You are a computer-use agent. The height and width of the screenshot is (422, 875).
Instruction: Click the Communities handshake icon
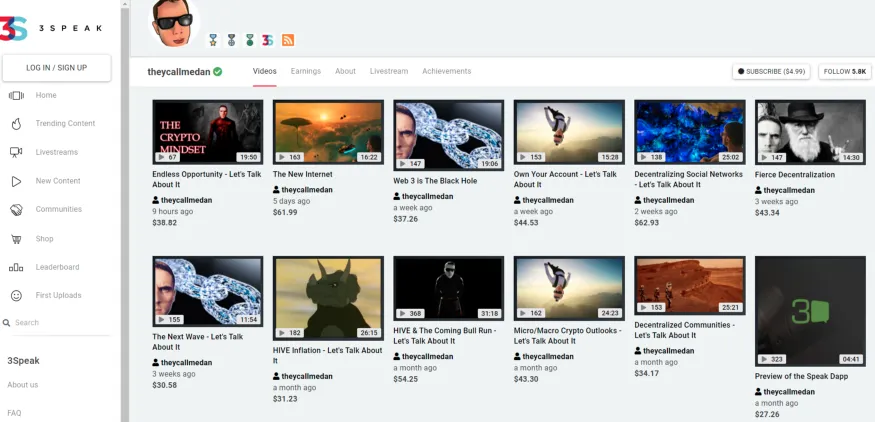[16, 210]
